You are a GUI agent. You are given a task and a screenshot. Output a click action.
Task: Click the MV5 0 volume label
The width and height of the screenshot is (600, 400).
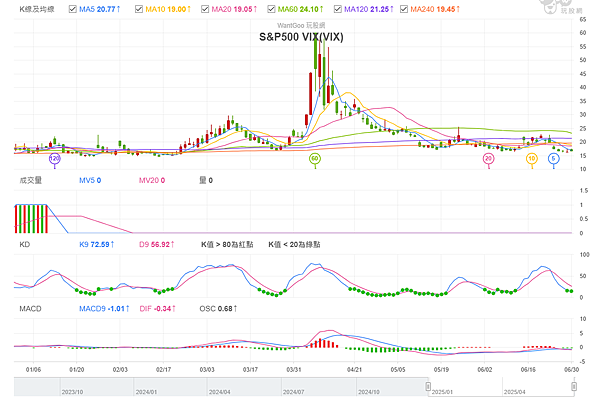(90, 180)
